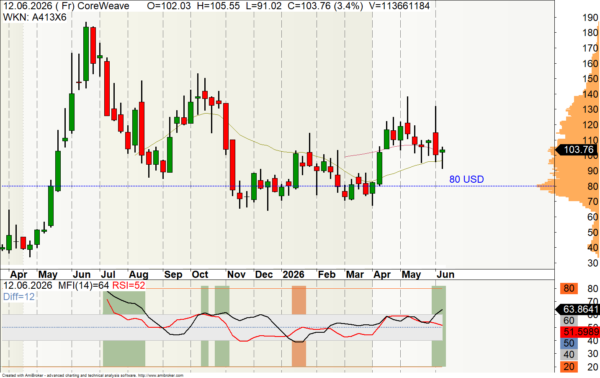Click the 90 price axis label
This screenshot has height=378, width=600.
[x=593, y=171]
